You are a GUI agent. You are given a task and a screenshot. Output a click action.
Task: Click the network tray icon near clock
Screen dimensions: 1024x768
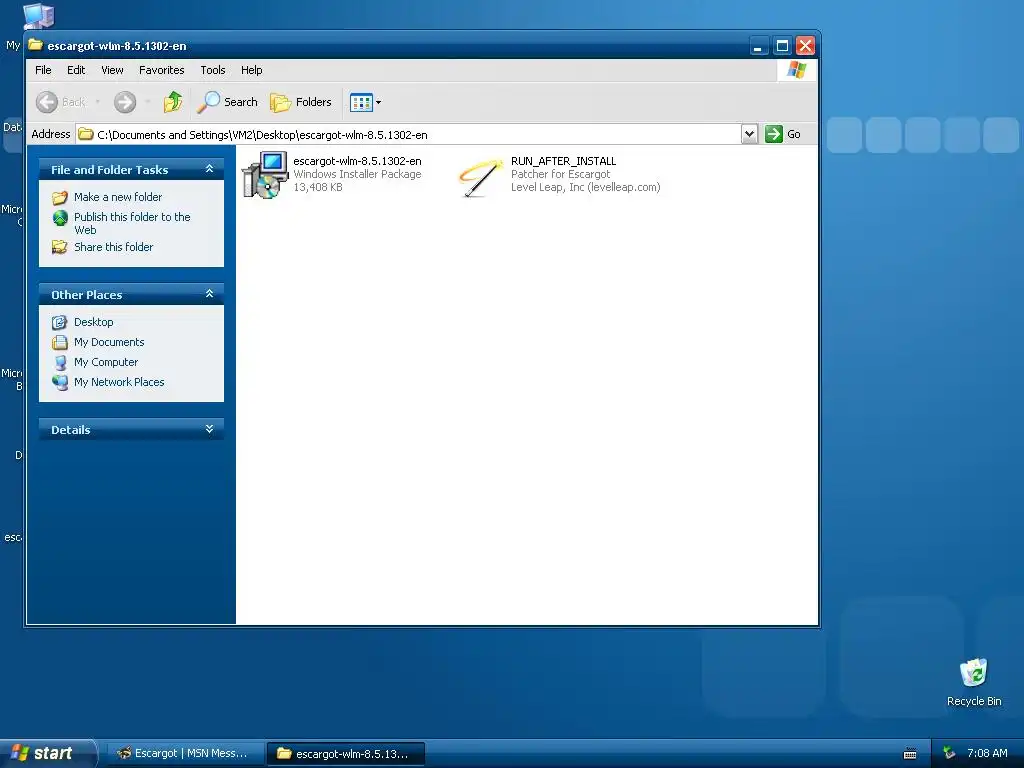pyautogui.click(x=949, y=753)
